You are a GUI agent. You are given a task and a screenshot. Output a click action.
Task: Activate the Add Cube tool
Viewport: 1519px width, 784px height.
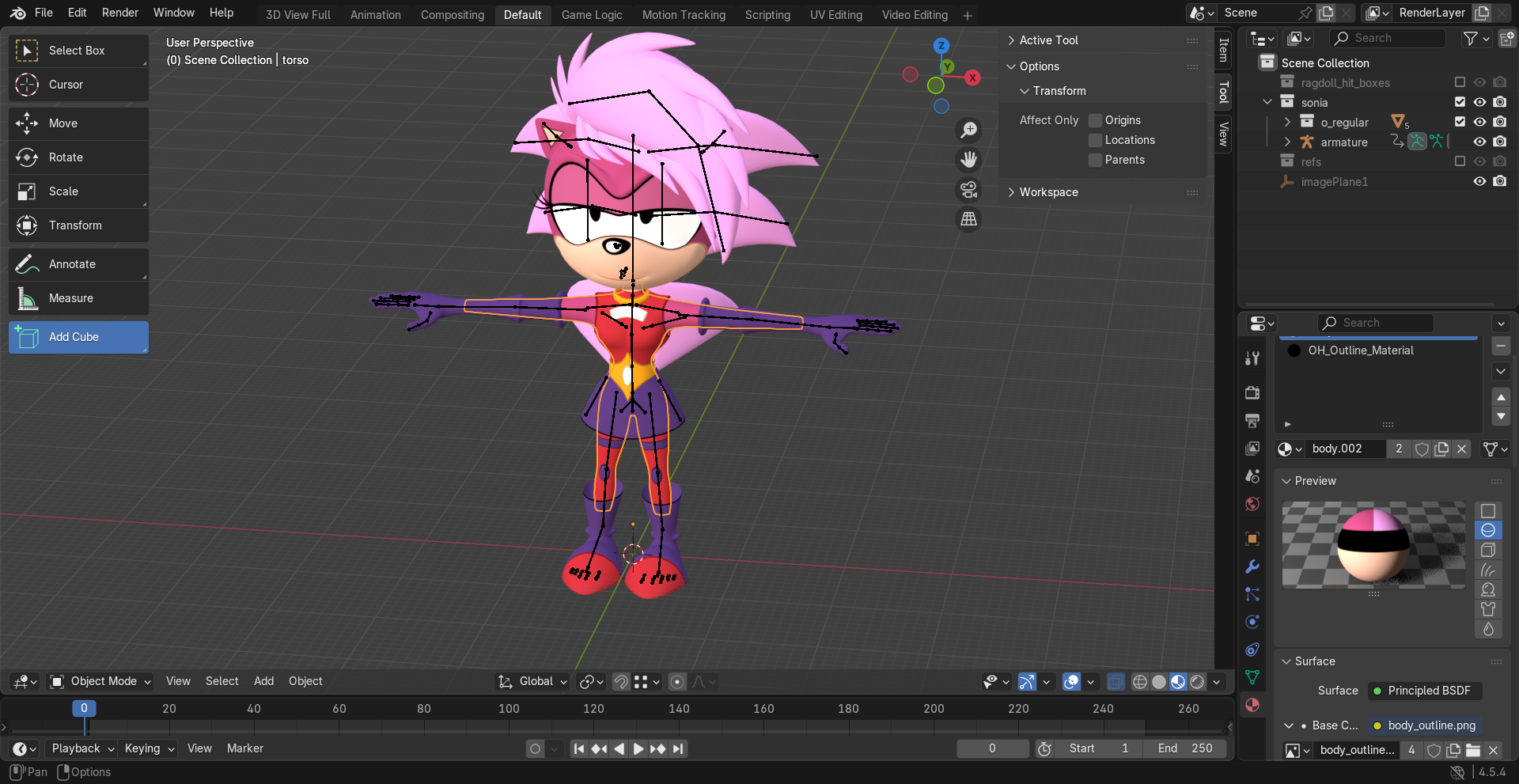coord(78,337)
